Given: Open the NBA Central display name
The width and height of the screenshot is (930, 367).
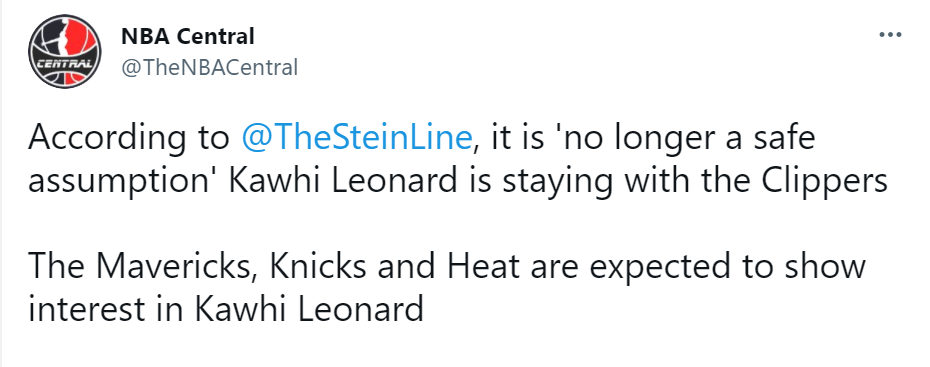Looking at the screenshot, I should 187,37.
